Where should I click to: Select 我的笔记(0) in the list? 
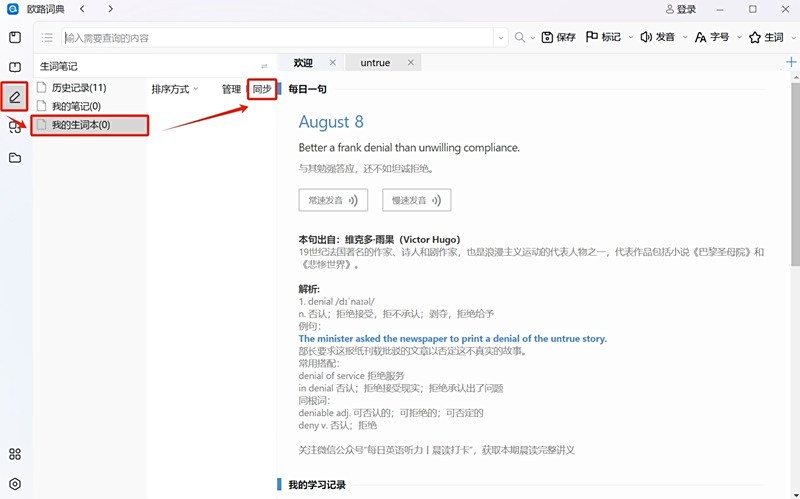tap(90, 106)
